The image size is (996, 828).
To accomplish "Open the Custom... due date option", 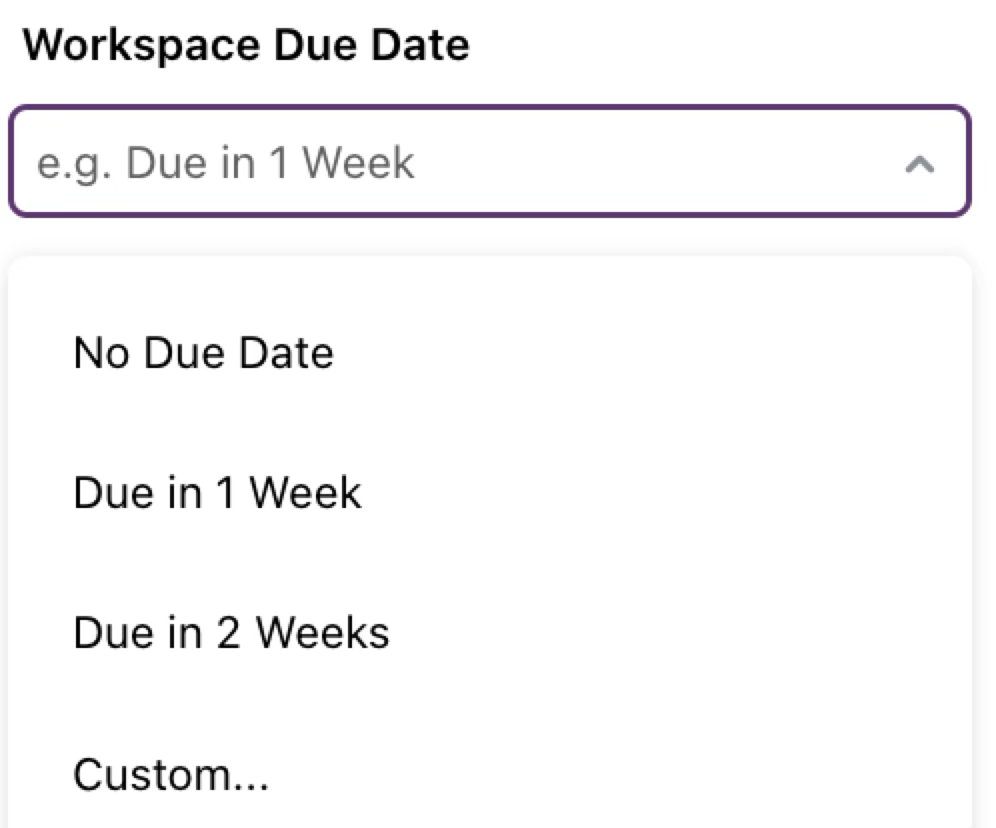I will [171, 773].
